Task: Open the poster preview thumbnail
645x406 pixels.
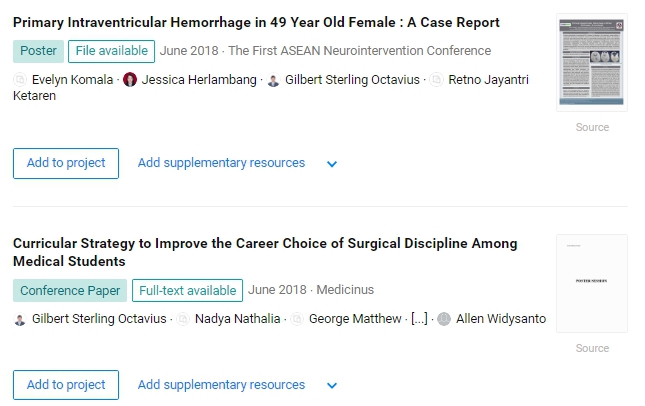Action: click(x=592, y=63)
